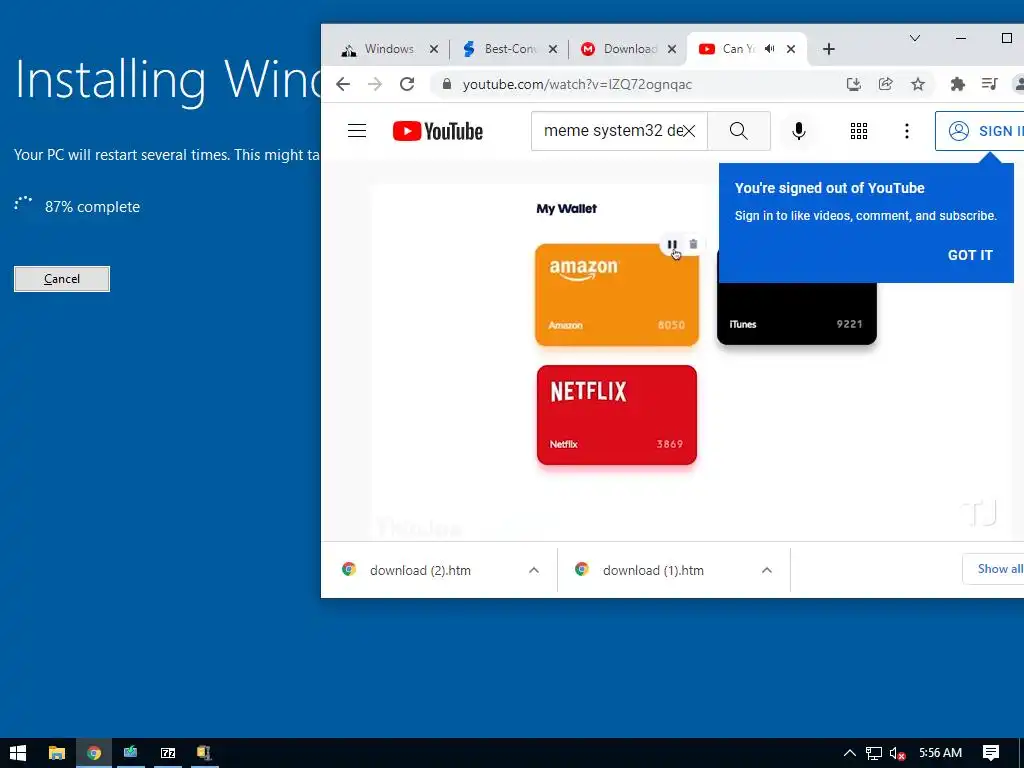Open the 7-Zip taskbar icon

click(x=168, y=753)
